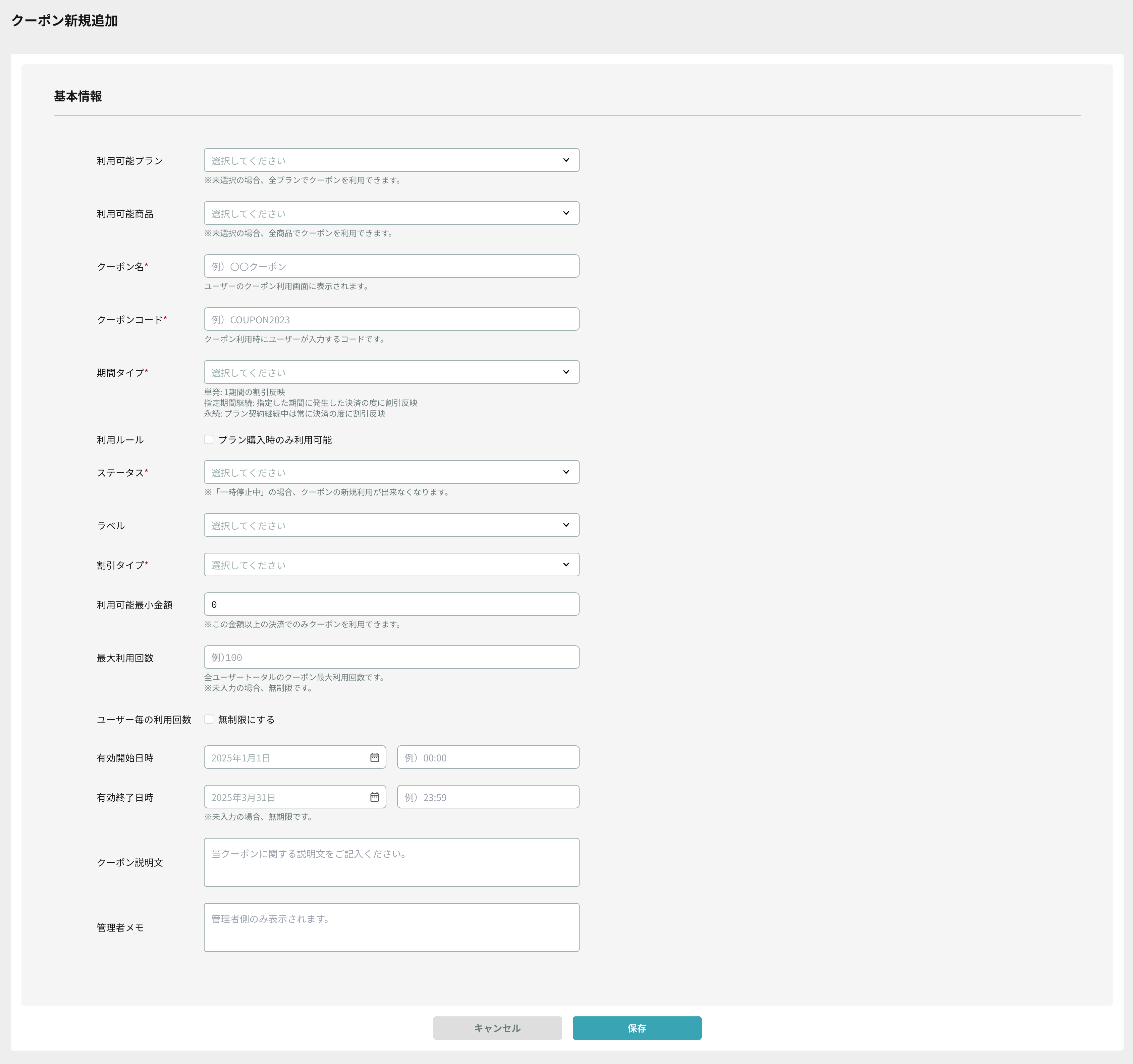1133x1064 pixels.
Task: Enable 無制限にする checkbox
Action: [209, 719]
